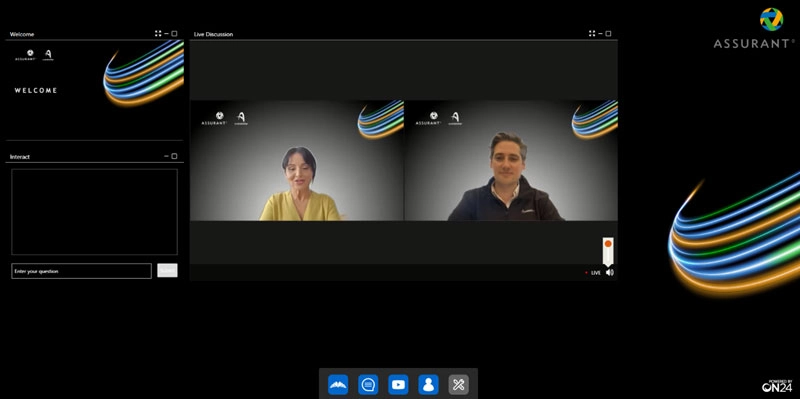Click the Welcome panel title

click(22, 34)
